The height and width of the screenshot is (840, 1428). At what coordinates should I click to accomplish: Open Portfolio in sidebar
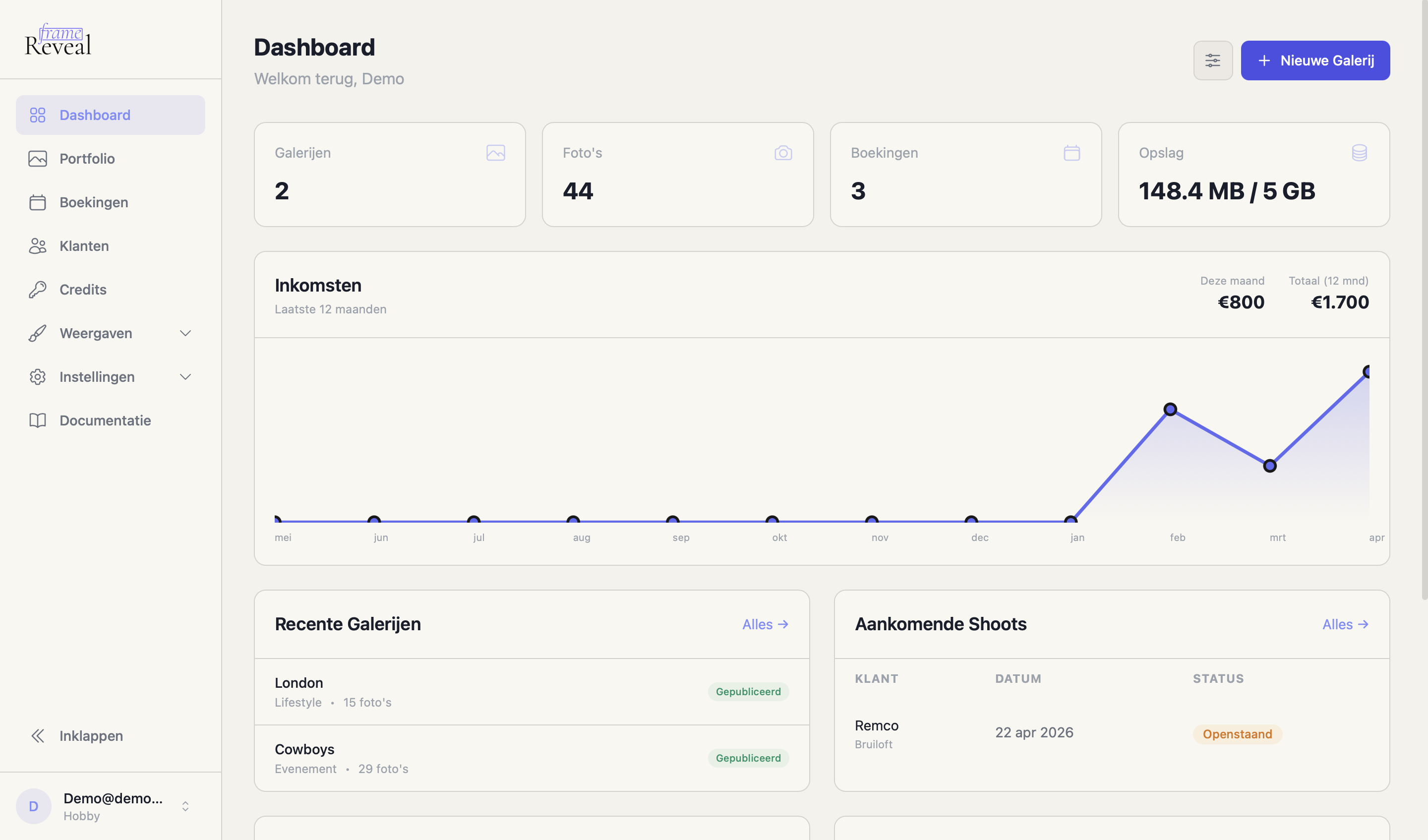[111, 159]
